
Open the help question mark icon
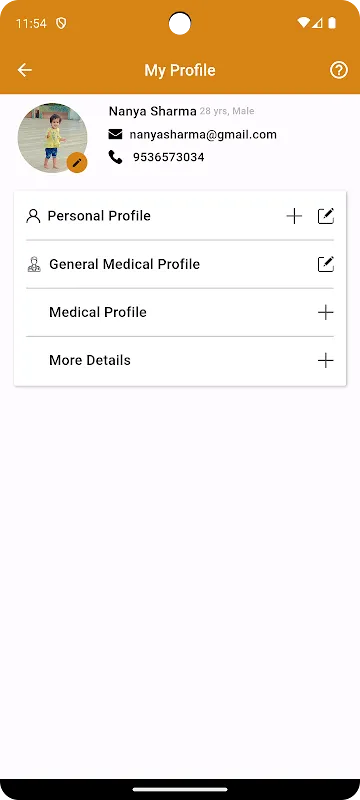[x=339, y=70]
